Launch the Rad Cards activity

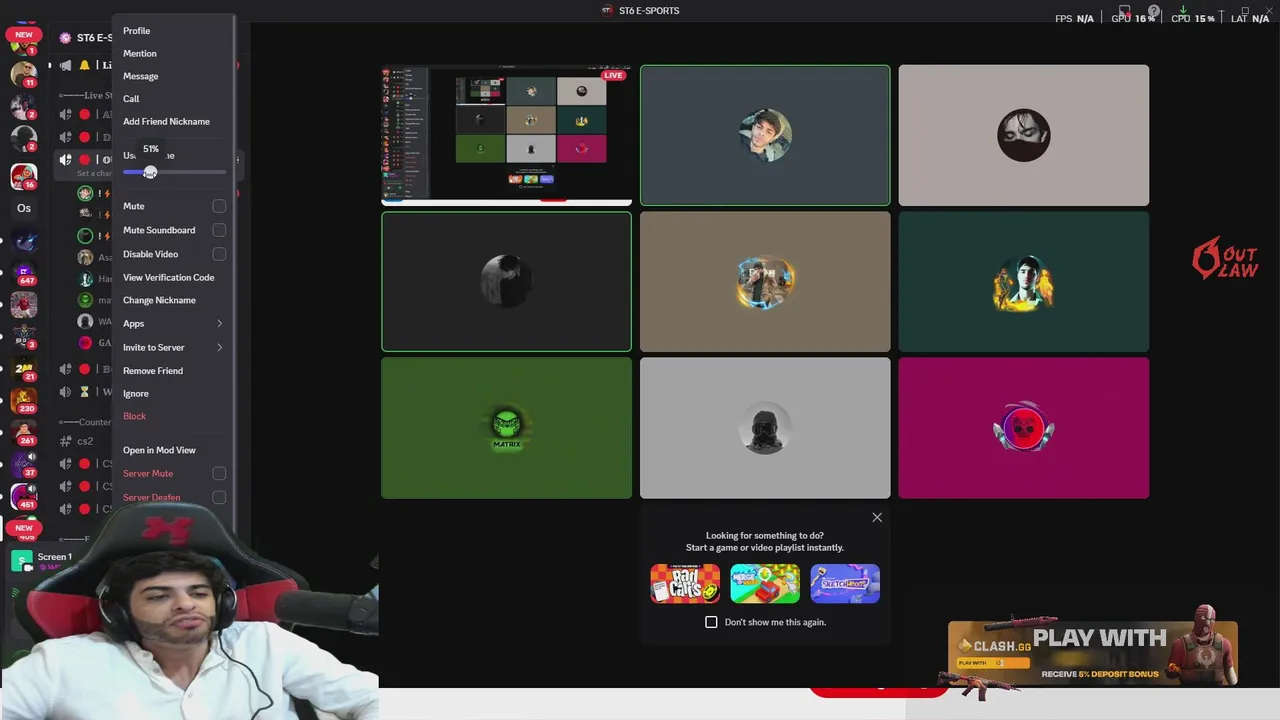click(x=685, y=584)
